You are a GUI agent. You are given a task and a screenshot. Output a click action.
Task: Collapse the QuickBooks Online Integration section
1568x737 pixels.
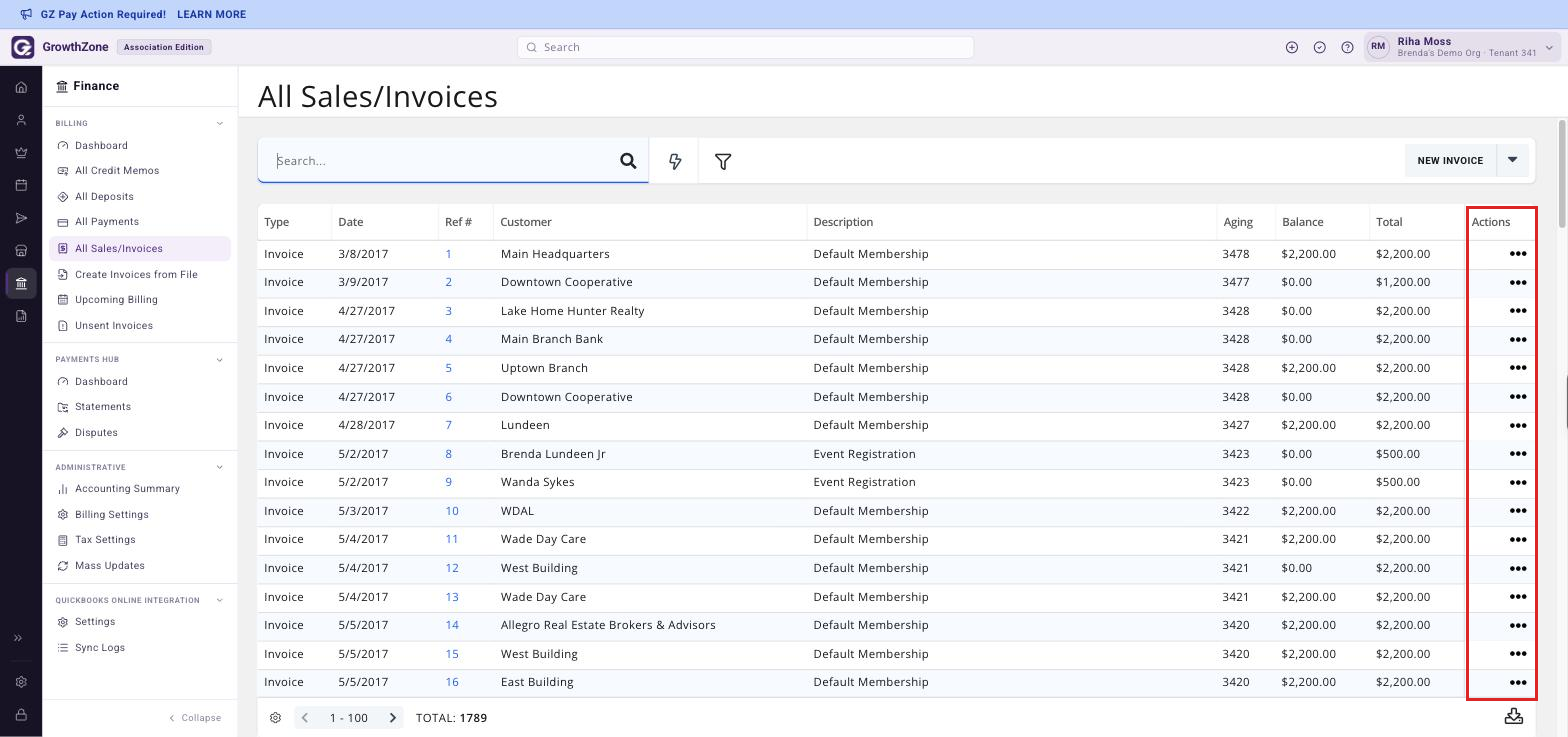click(x=220, y=601)
